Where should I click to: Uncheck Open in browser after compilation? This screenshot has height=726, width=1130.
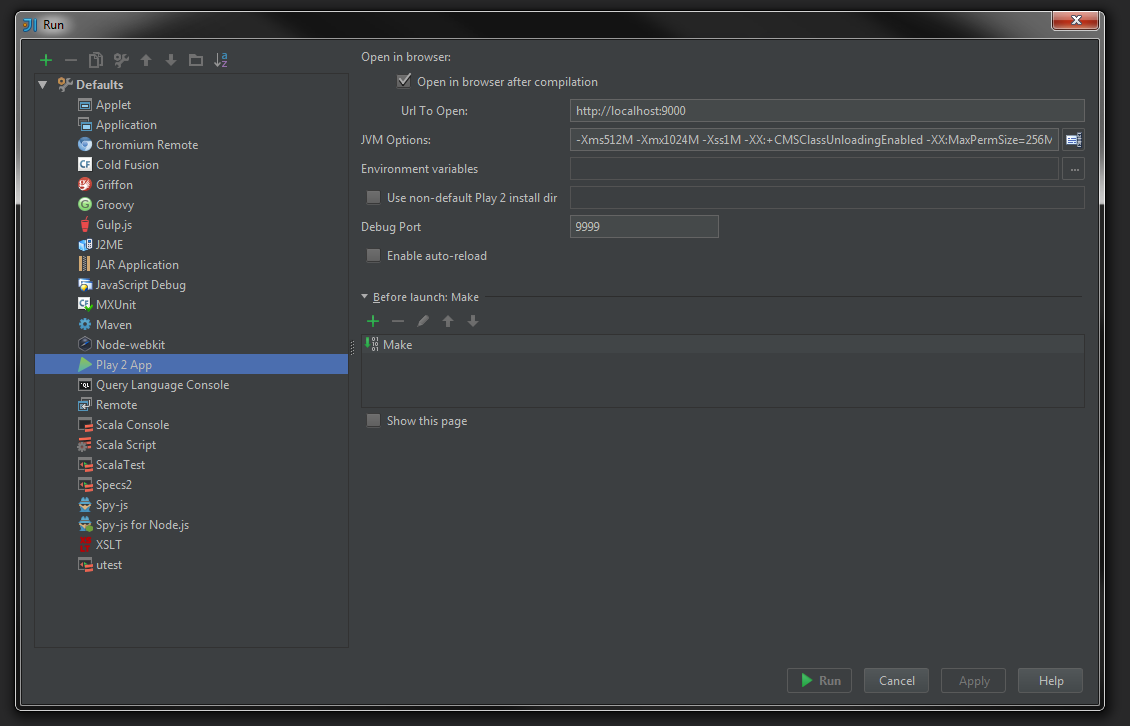[x=404, y=81]
